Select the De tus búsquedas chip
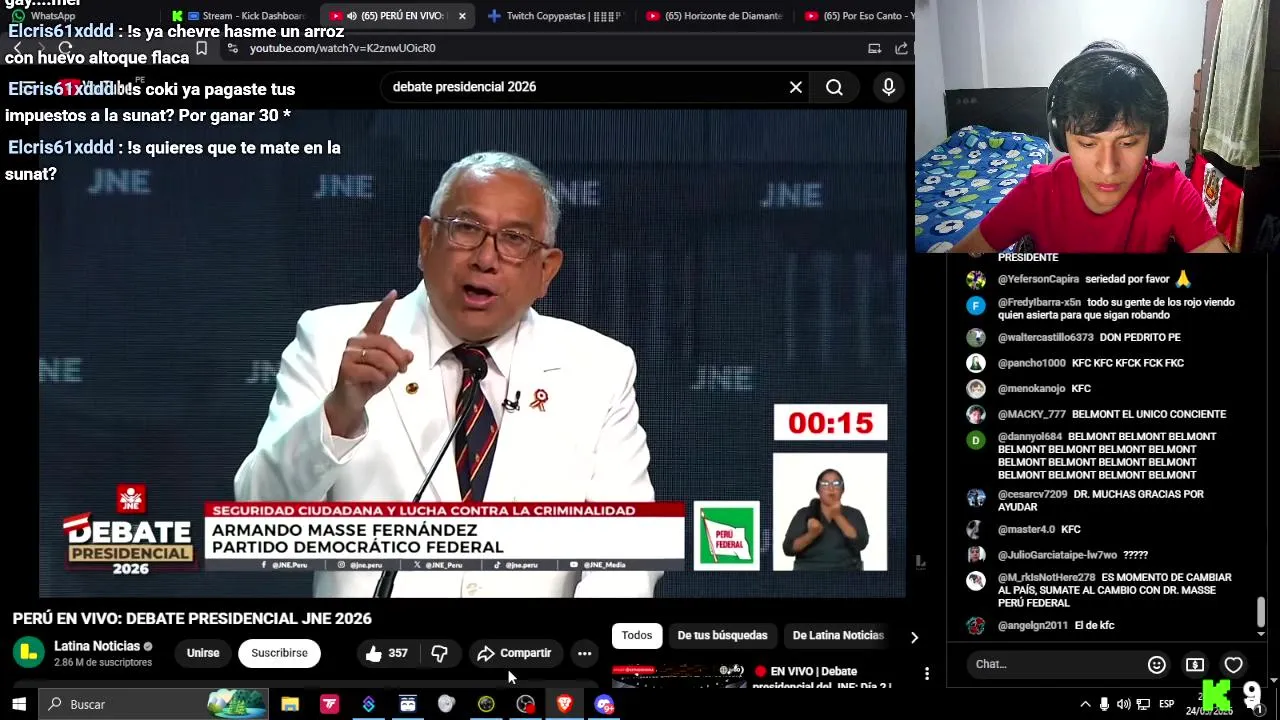Image resolution: width=1280 pixels, height=720 pixels. coord(722,635)
